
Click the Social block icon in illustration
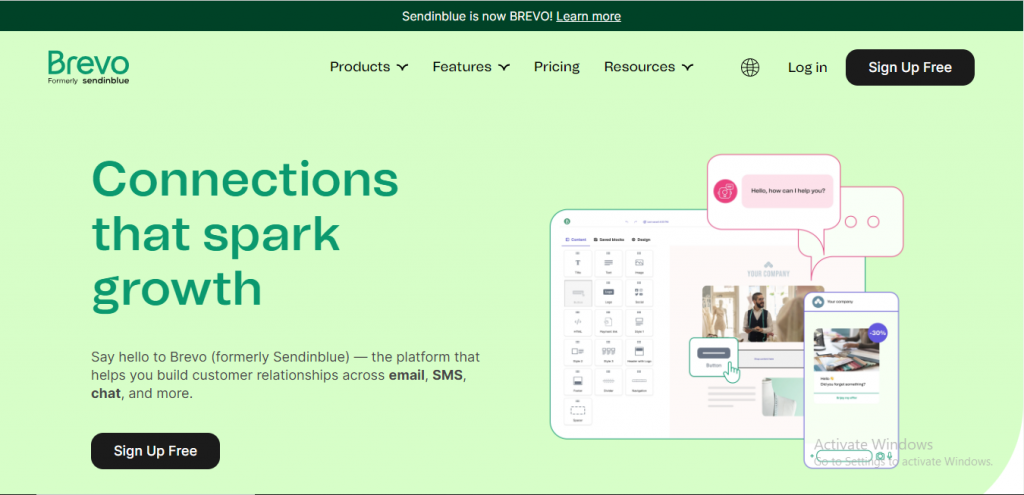[639, 293]
